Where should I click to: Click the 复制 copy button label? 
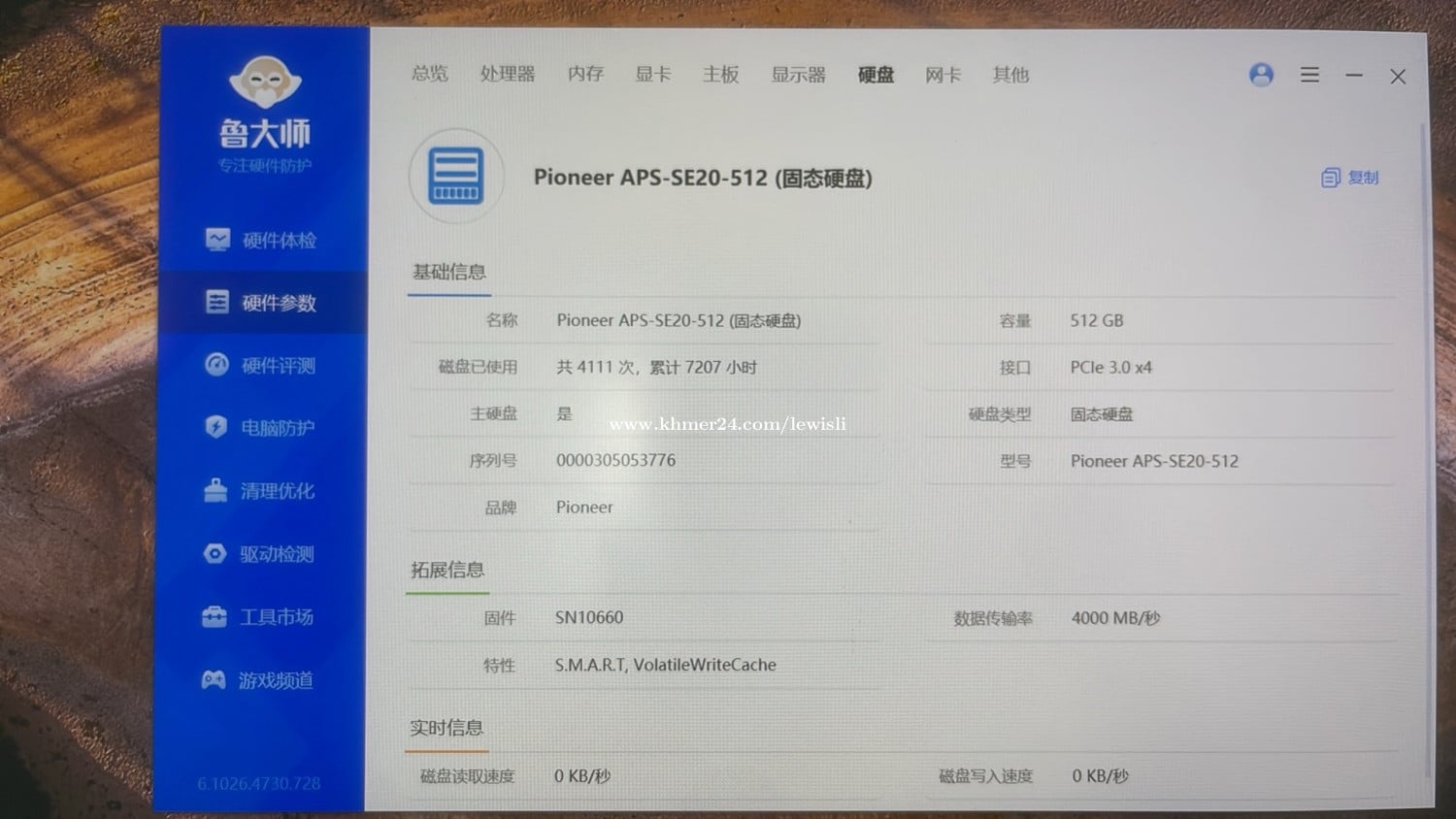click(x=1363, y=178)
